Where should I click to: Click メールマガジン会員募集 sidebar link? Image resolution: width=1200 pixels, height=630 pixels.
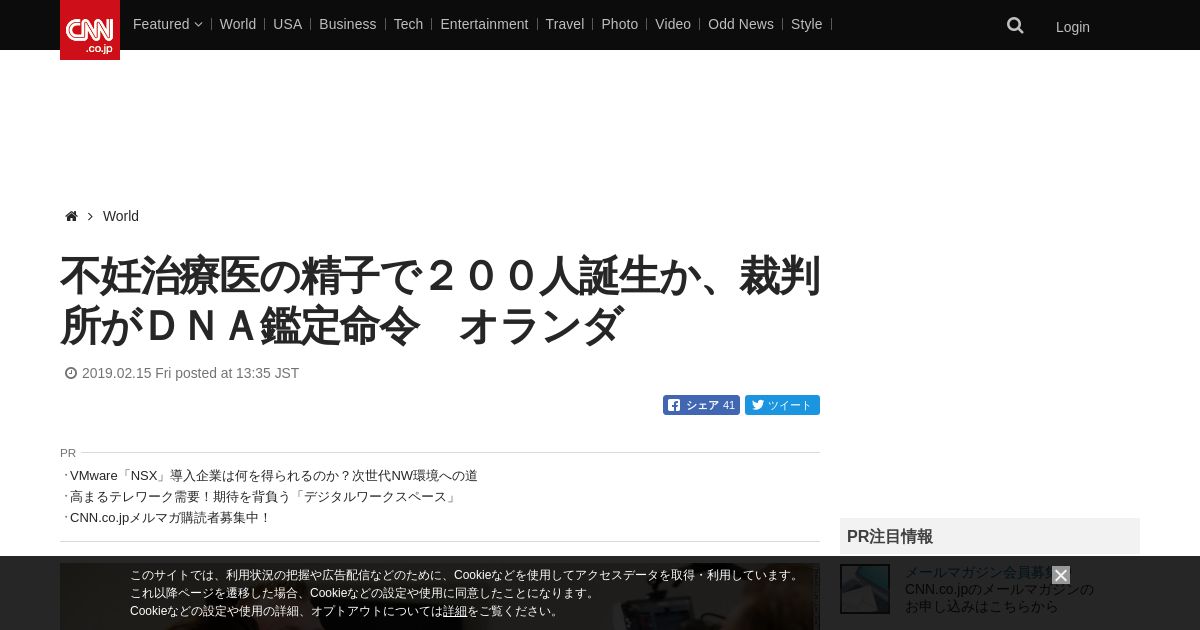click(x=980, y=573)
